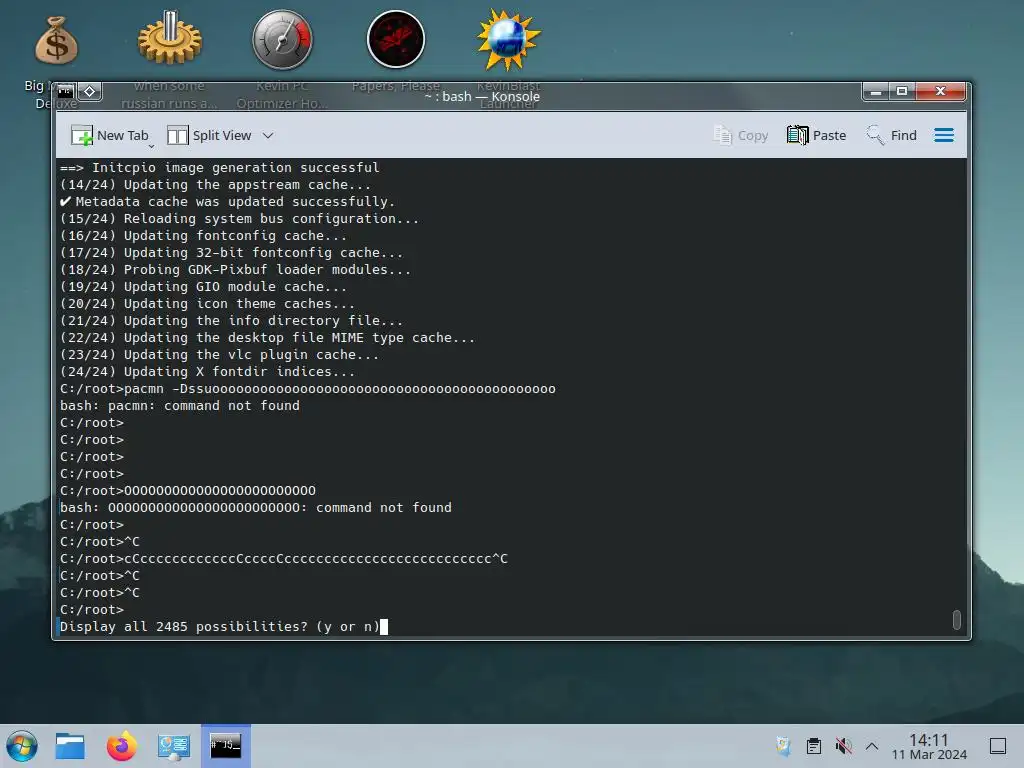Click '(23/24) Updating the vlc plugin cache' line

pyautogui.click(x=219, y=355)
